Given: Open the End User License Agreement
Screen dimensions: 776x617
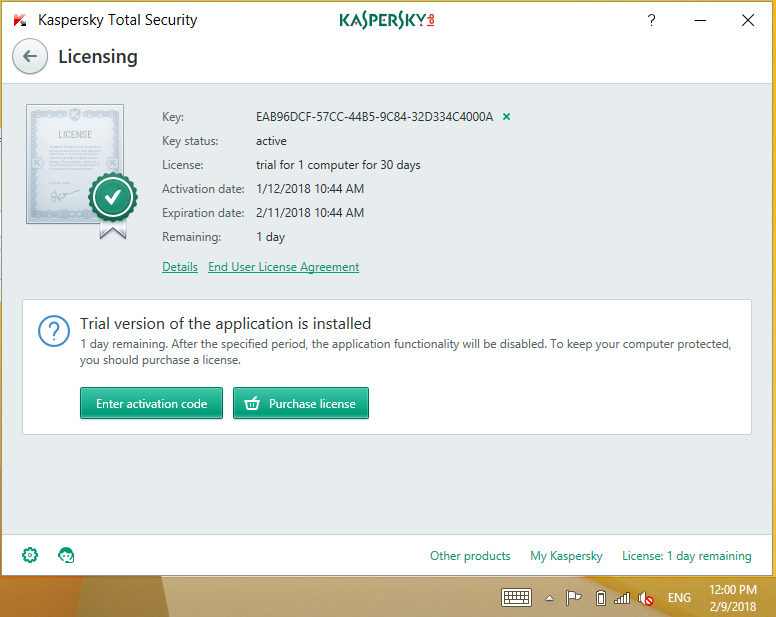Looking at the screenshot, I should tap(284, 267).
